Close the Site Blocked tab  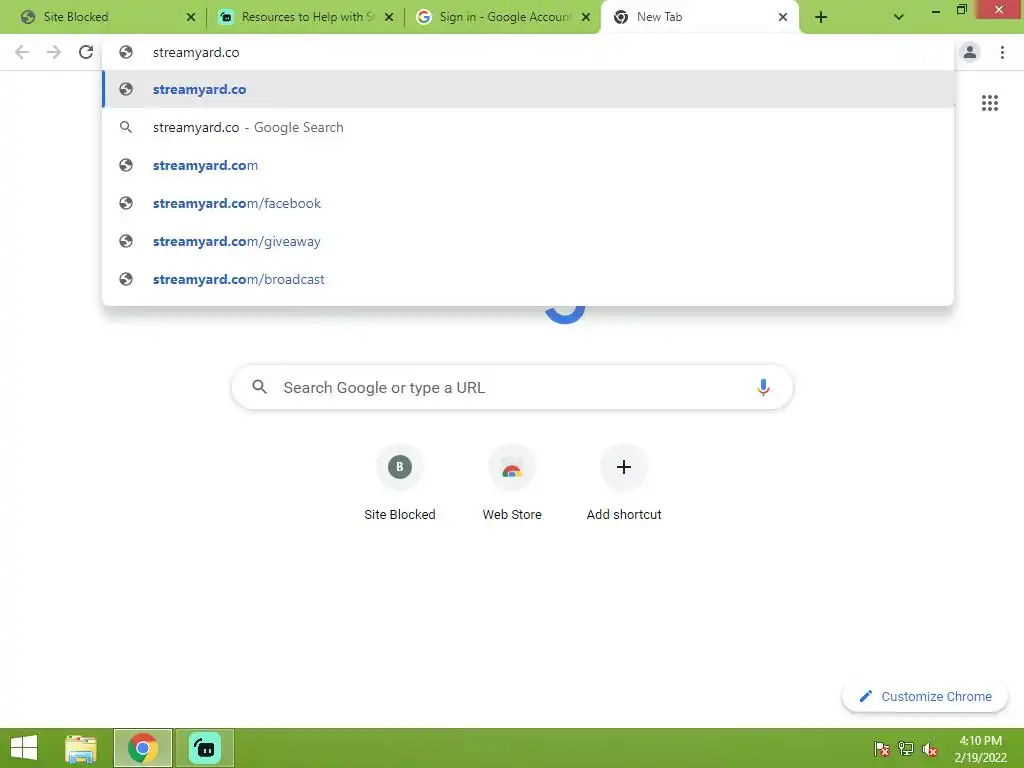(191, 17)
